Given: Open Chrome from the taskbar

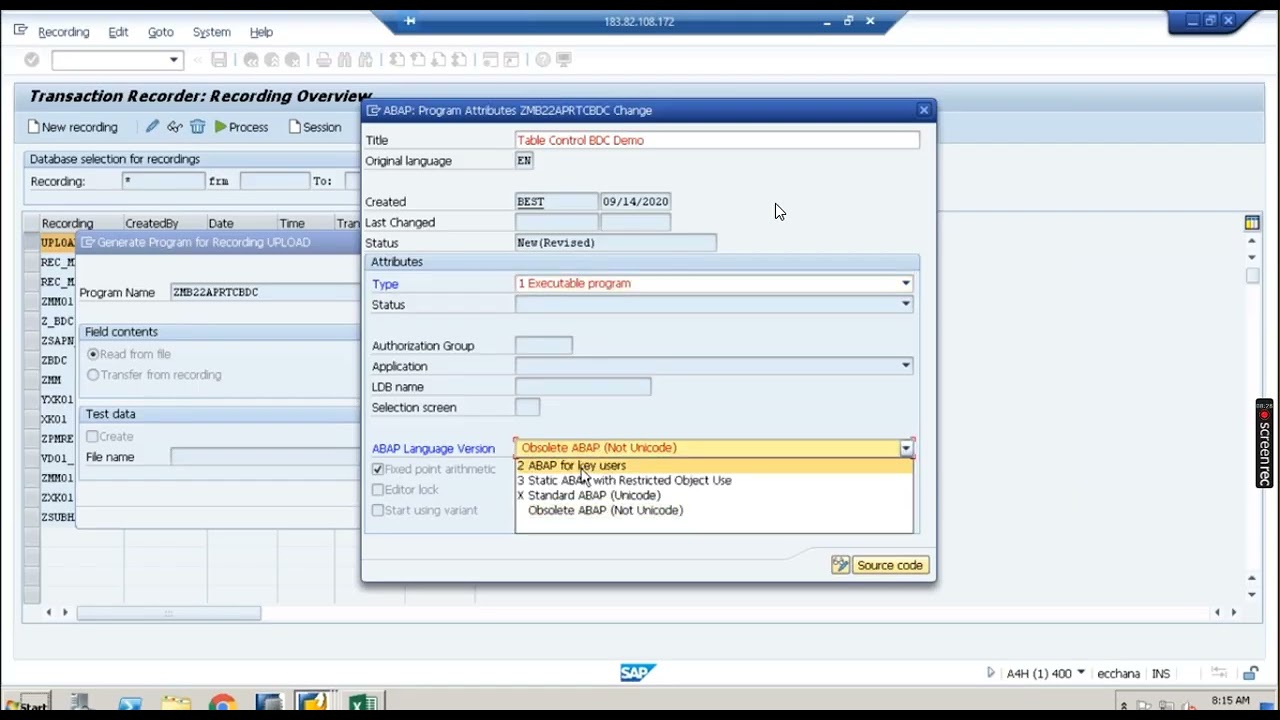Looking at the screenshot, I should click(x=222, y=705).
